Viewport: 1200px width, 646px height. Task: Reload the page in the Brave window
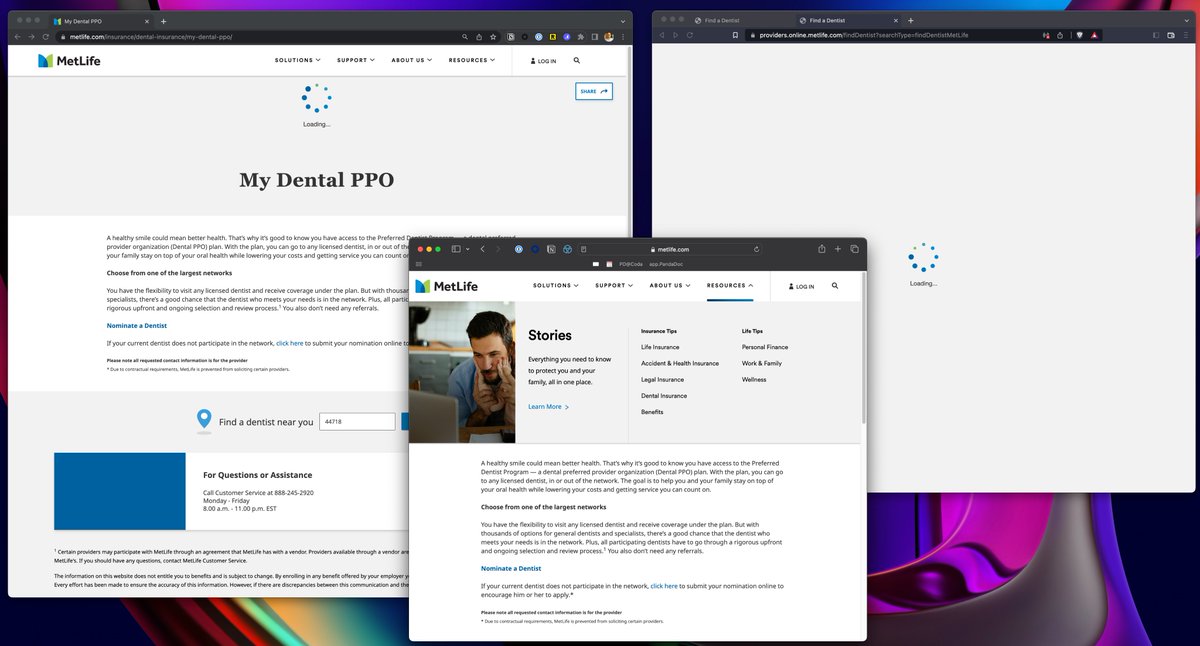pyautogui.click(x=690, y=35)
